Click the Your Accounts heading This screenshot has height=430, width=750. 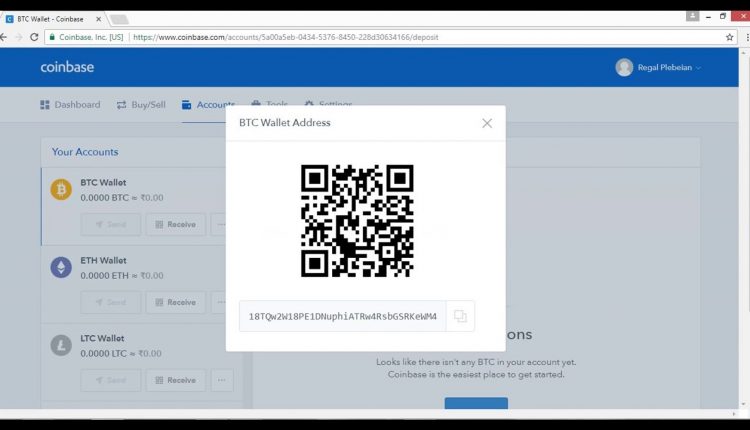85,152
